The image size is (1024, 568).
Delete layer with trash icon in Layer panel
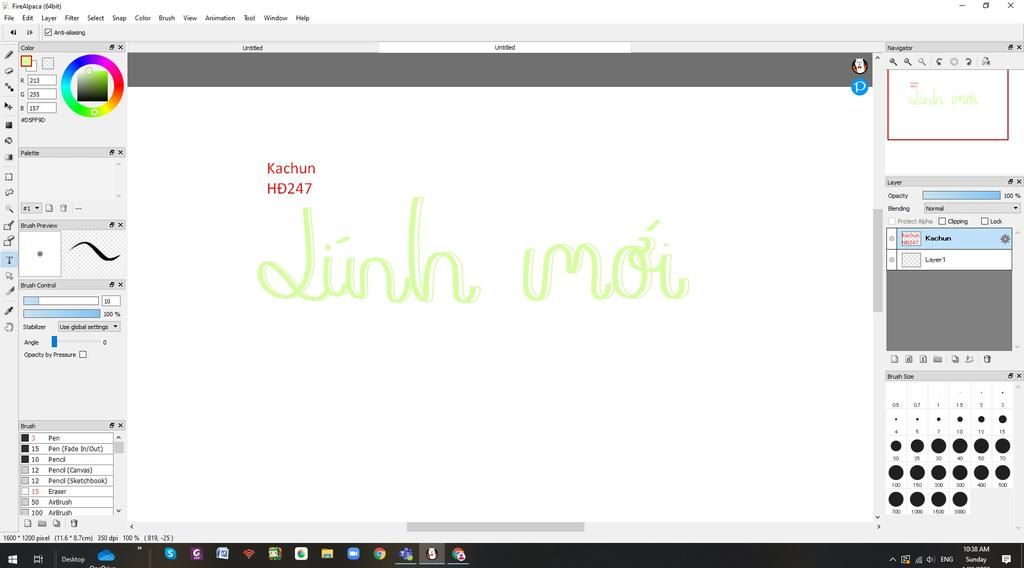pyautogui.click(x=987, y=359)
